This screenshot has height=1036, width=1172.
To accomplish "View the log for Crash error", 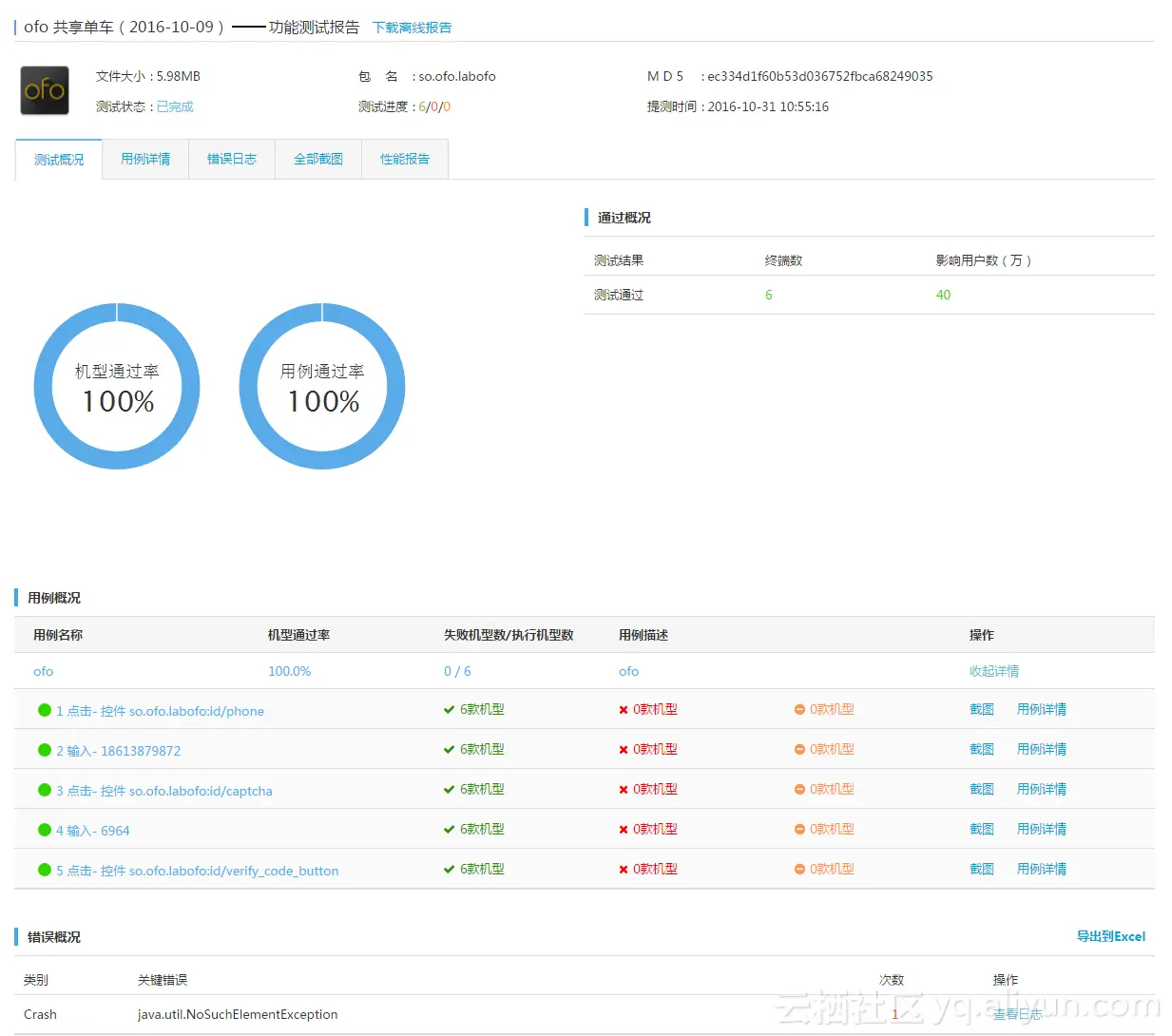I will [x=1018, y=1014].
